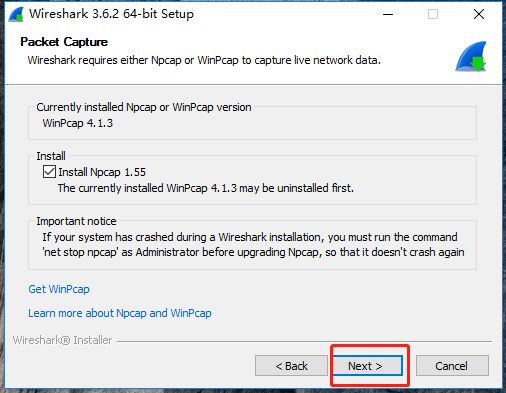Click the greyed-out maximize window button
The image size is (506, 393).
coord(433,14)
